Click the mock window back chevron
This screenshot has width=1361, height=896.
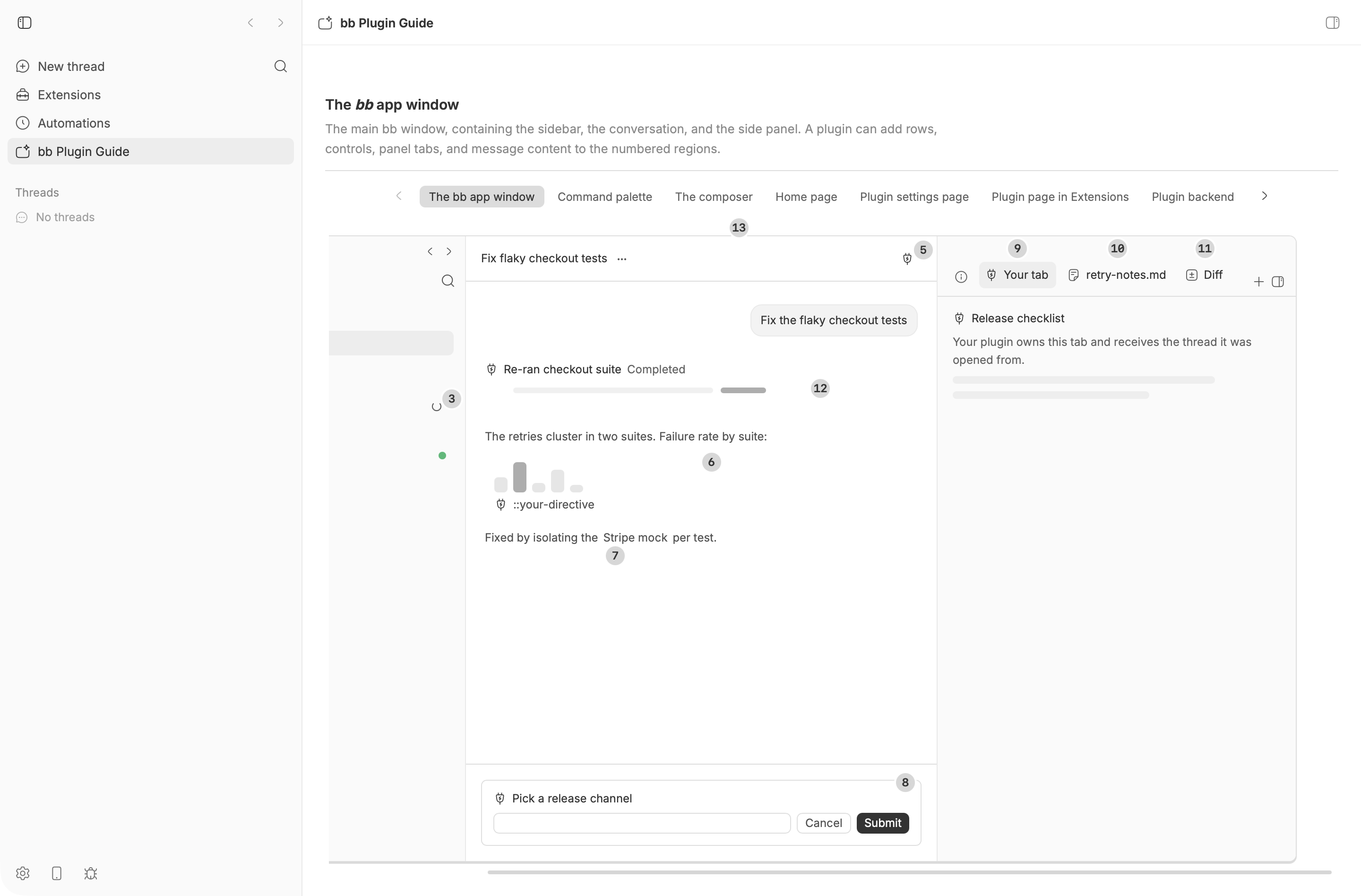[x=430, y=251]
